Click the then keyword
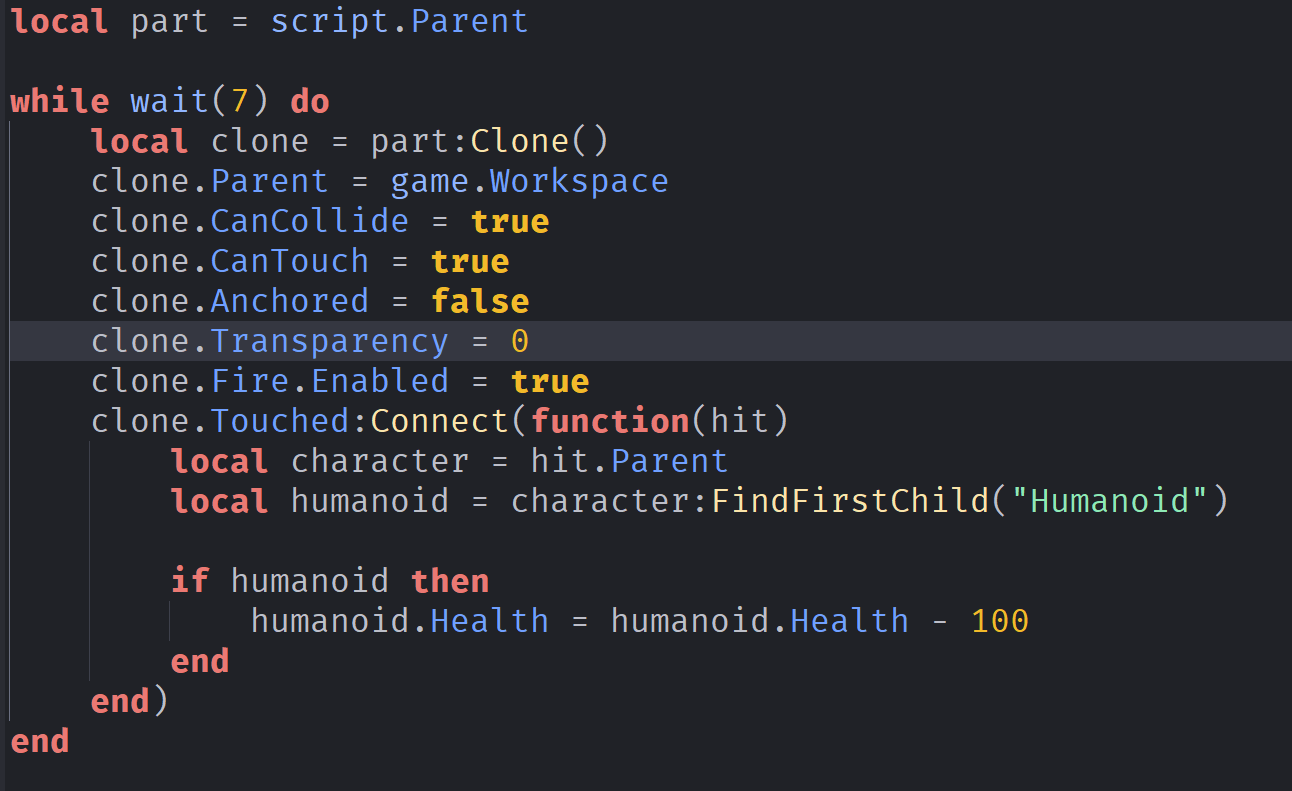The image size is (1292, 791). 450,581
